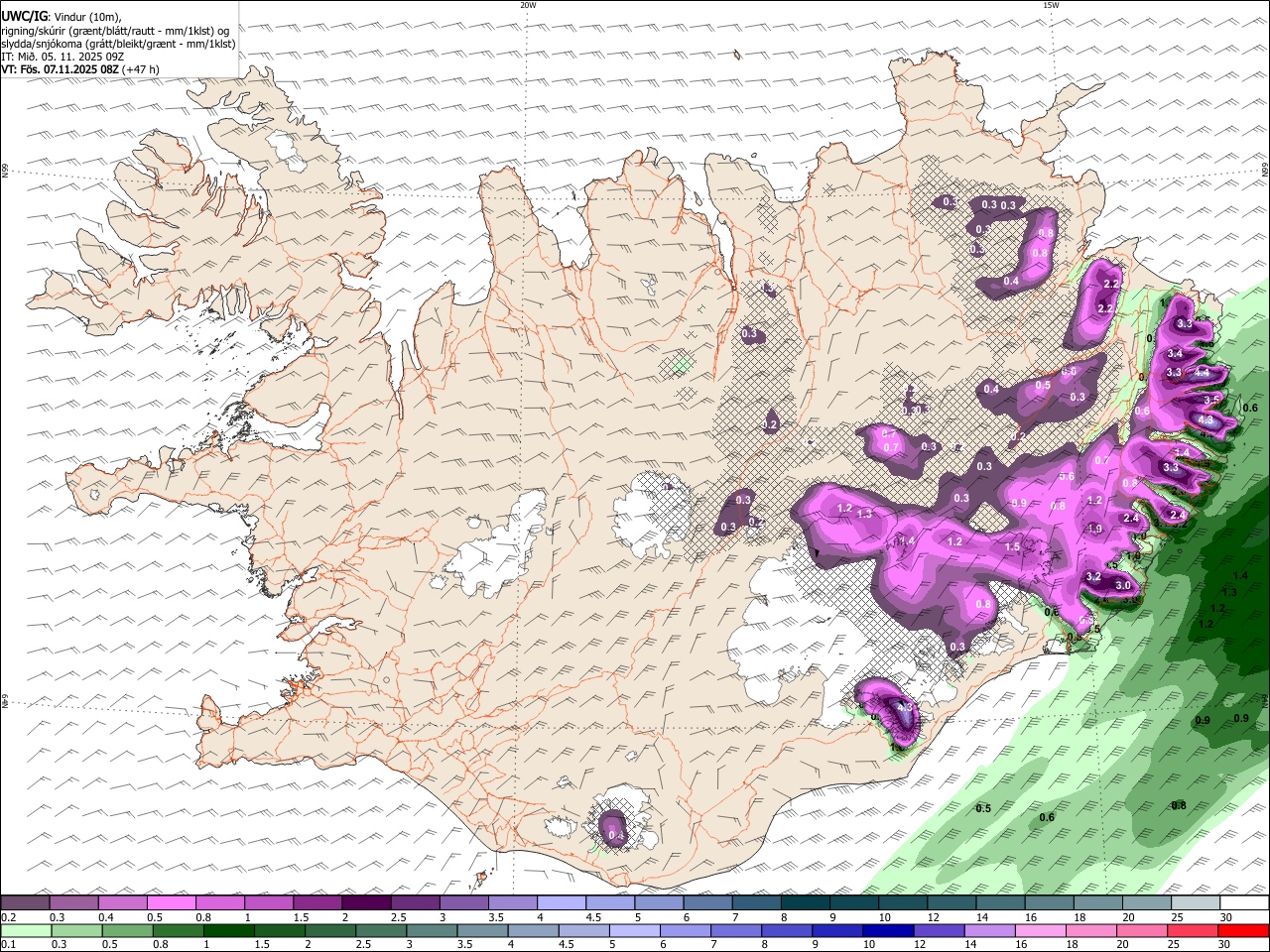Click the 'slydda/snjókoma' legend description line
The height and width of the screenshot is (952, 1270).
pos(118,44)
